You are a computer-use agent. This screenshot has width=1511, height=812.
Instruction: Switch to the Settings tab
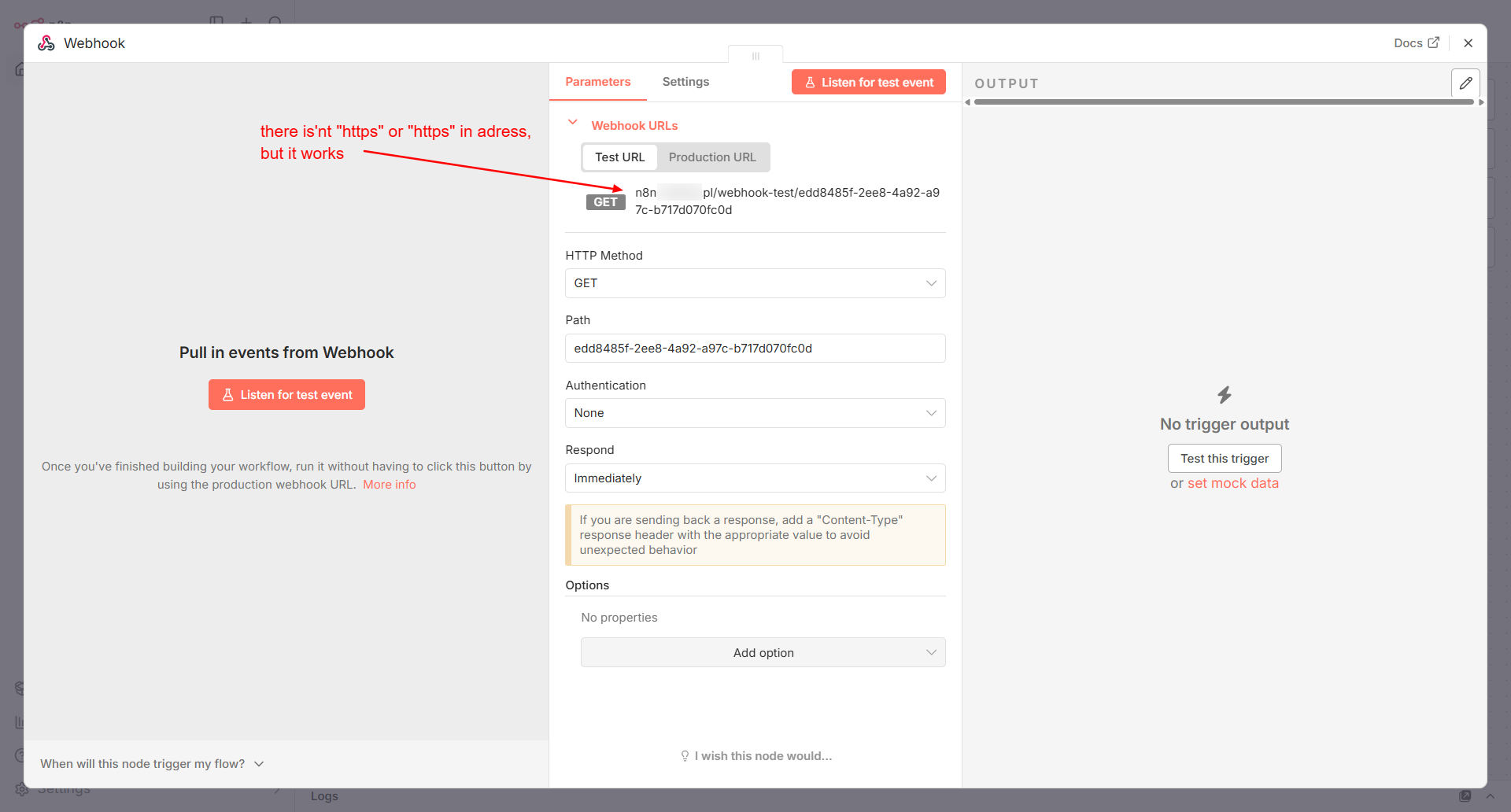[x=685, y=82]
